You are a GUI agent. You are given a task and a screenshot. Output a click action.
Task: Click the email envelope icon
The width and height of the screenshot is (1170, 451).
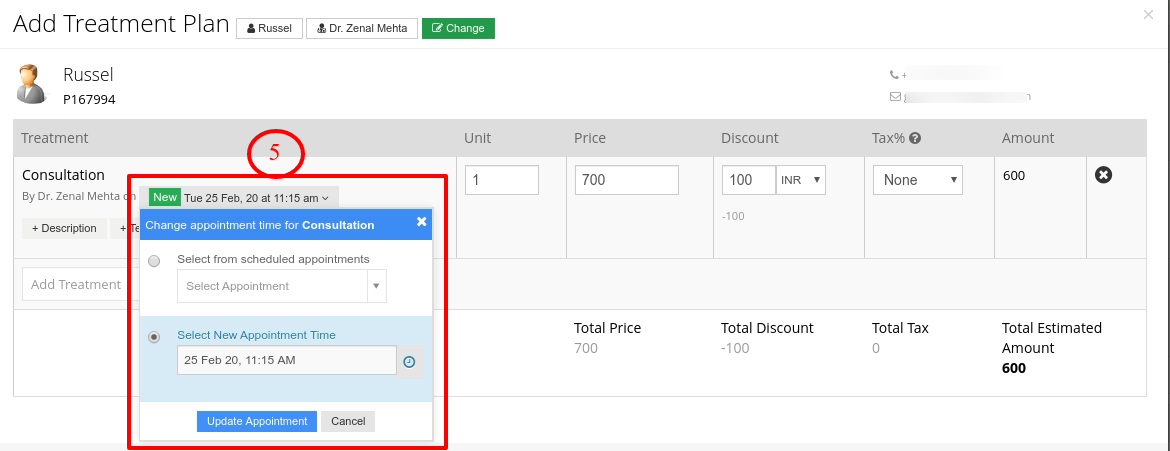click(895, 96)
